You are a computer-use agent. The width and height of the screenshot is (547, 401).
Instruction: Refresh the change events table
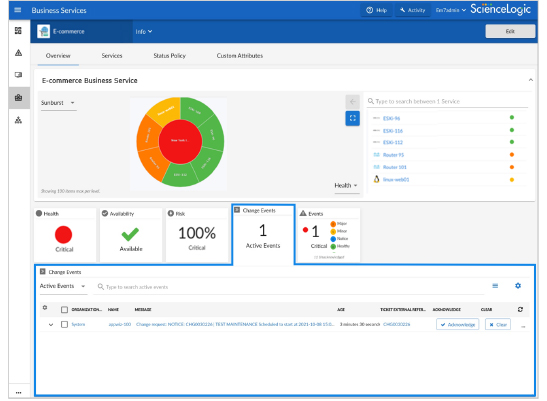click(x=520, y=309)
